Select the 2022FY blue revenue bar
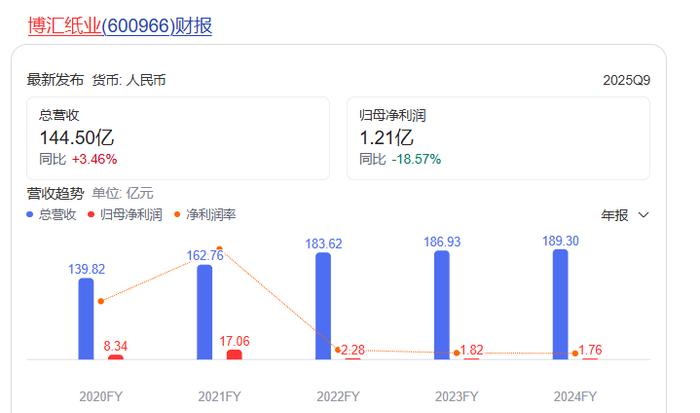The width and height of the screenshot is (700, 413). [323, 306]
